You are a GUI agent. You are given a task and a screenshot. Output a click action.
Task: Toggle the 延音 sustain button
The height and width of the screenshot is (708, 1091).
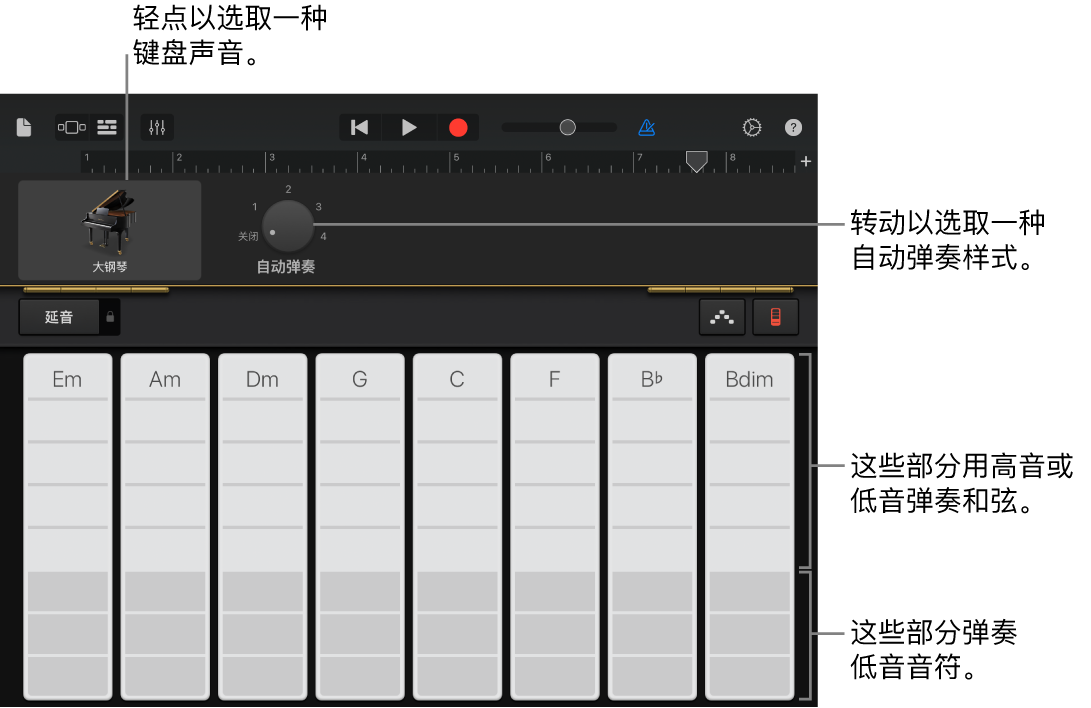[x=59, y=317]
